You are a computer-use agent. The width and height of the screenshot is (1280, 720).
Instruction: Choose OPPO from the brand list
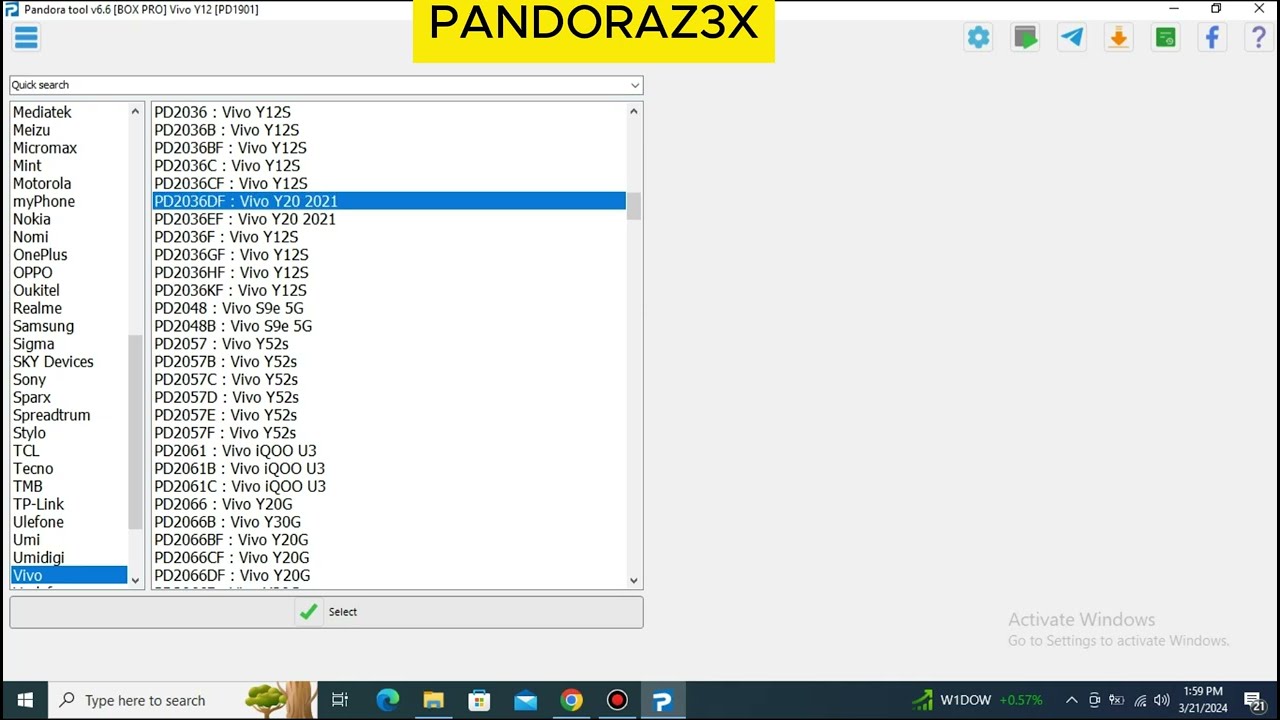(x=33, y=273)
